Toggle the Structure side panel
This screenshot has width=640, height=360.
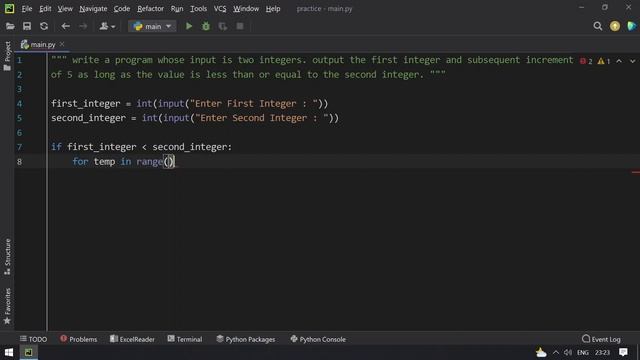coord(7,256)
